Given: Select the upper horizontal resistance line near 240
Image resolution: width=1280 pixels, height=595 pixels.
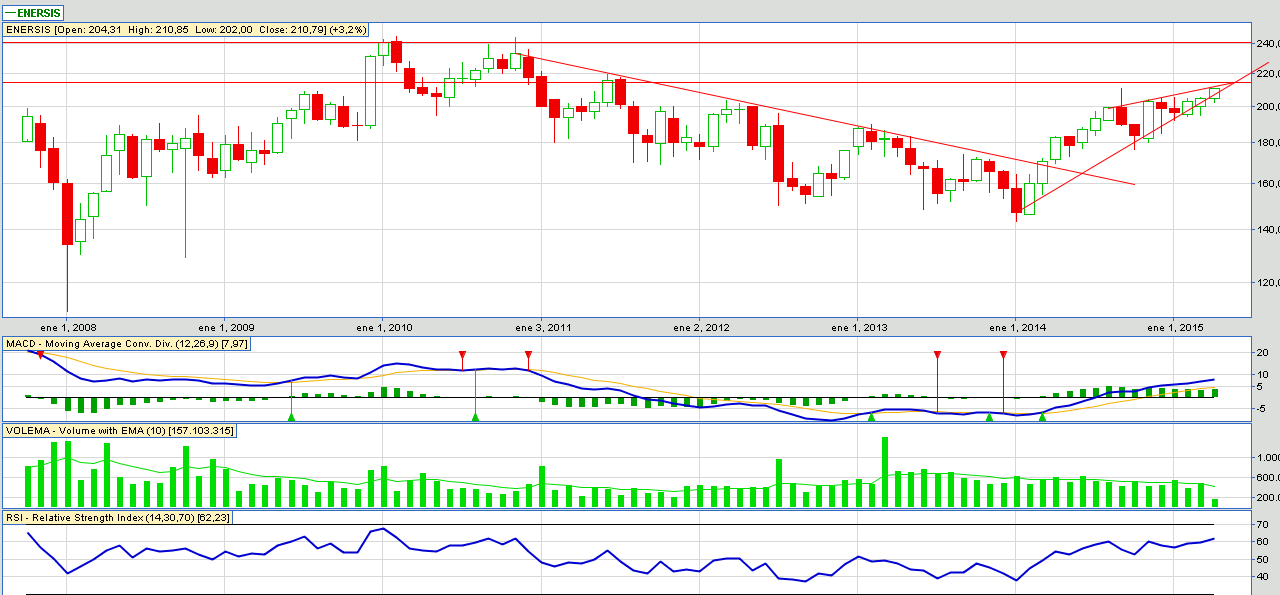Looking at the screenshot, I should click(700, 43).
